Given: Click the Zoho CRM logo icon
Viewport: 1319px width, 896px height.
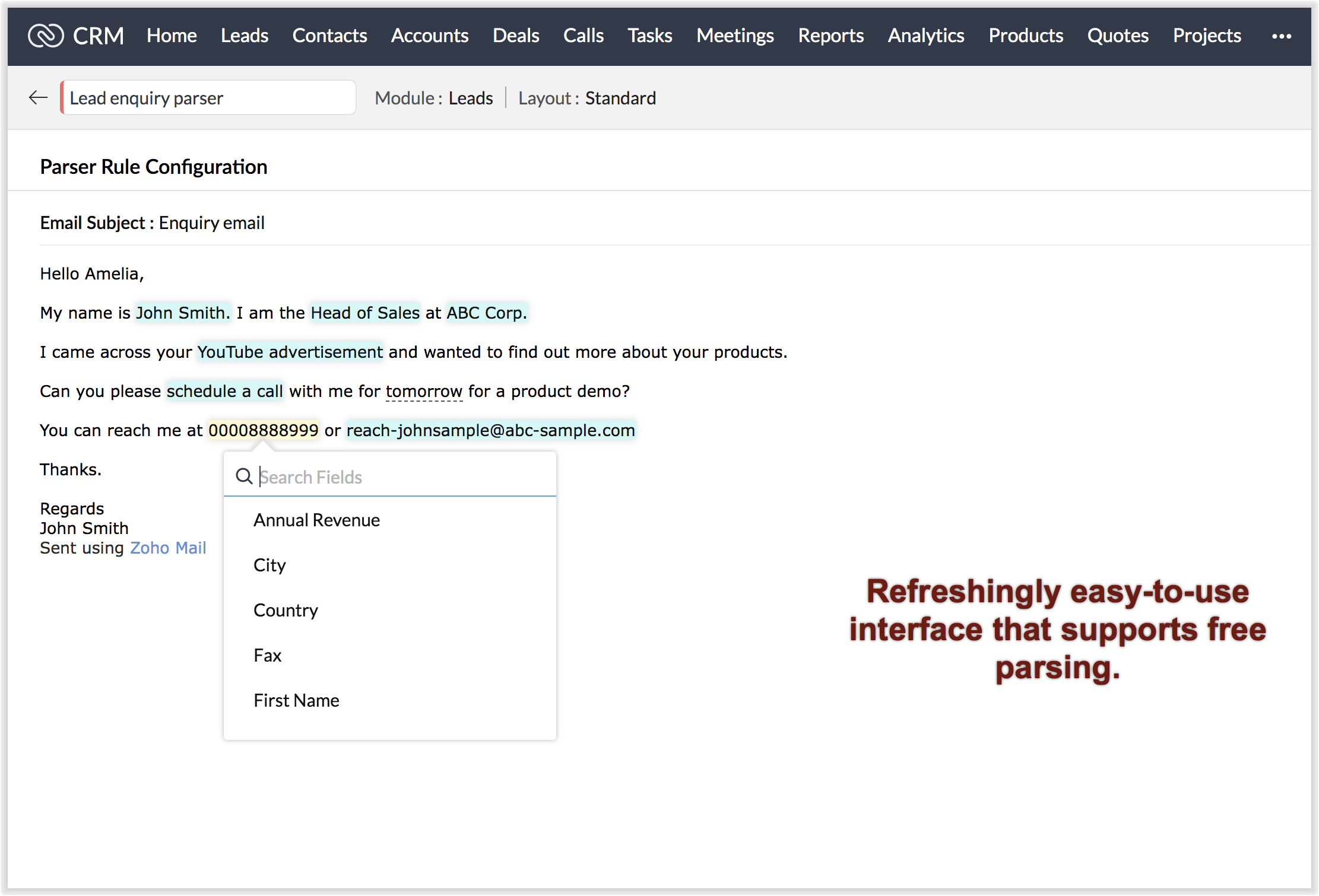Looking at the screenshot, I should 46,36.
